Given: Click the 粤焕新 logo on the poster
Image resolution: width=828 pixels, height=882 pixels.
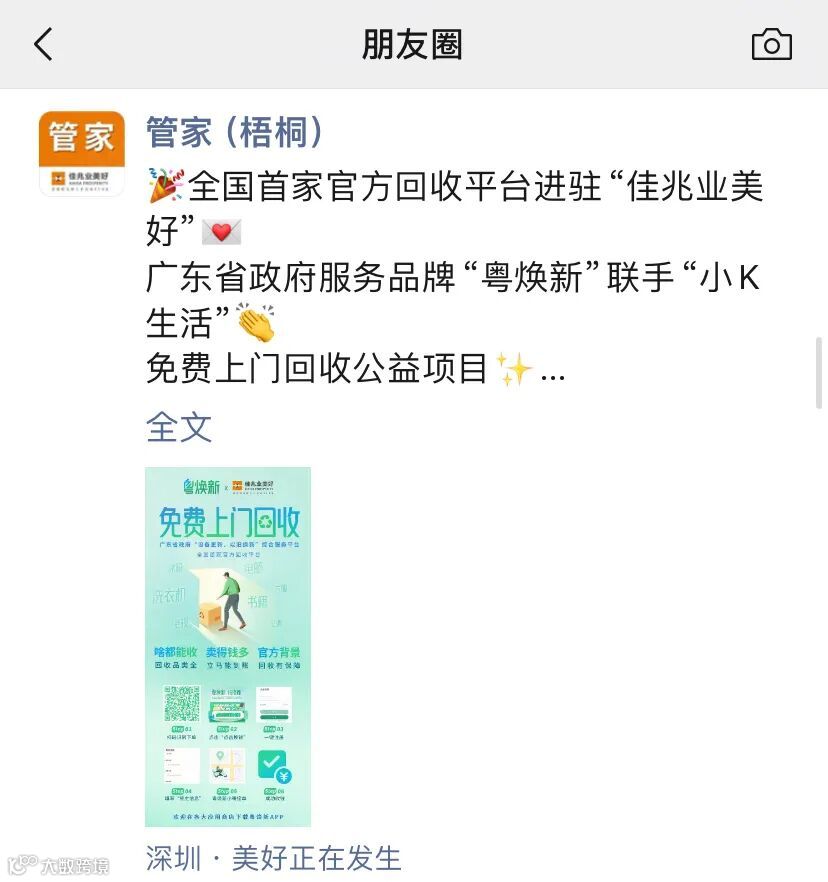Looking at the screenshot, I should 201,486.
